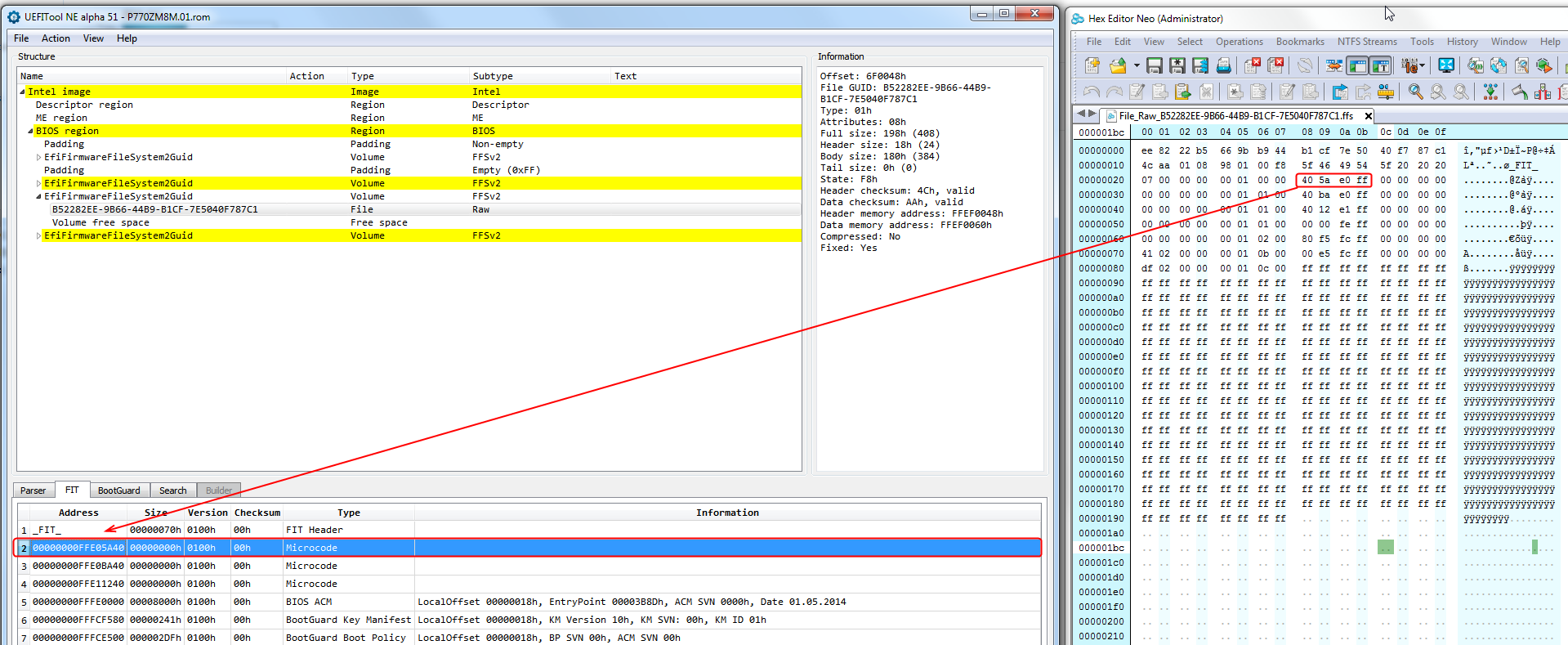Collapse the Intel image tree node
This screenshot has height=645, width=1568.
pyautogui.click(x=22, y=92)
